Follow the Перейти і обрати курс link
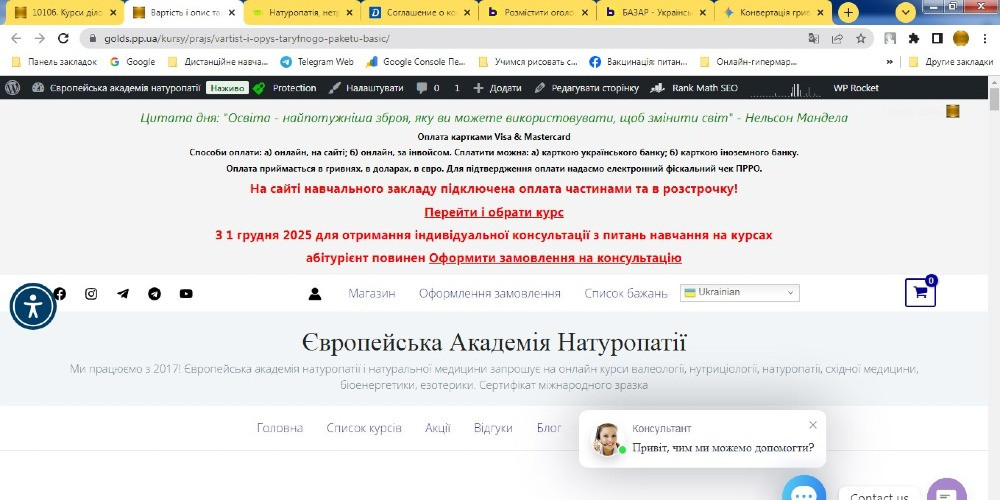1000x500 pixels. coord(494,212)
